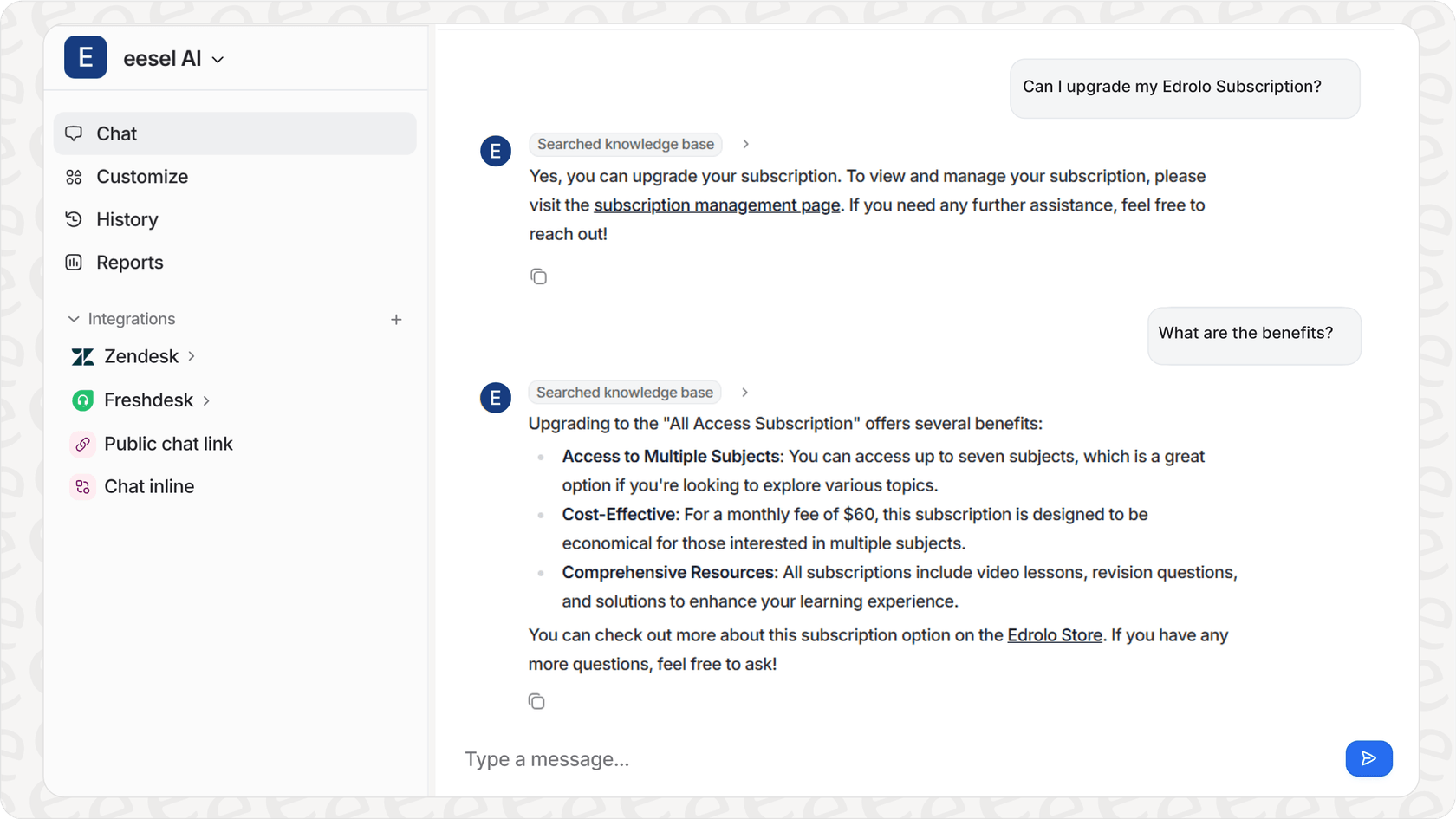
Task: Add a new integration with plus button
Action: [x=396, y=319]
